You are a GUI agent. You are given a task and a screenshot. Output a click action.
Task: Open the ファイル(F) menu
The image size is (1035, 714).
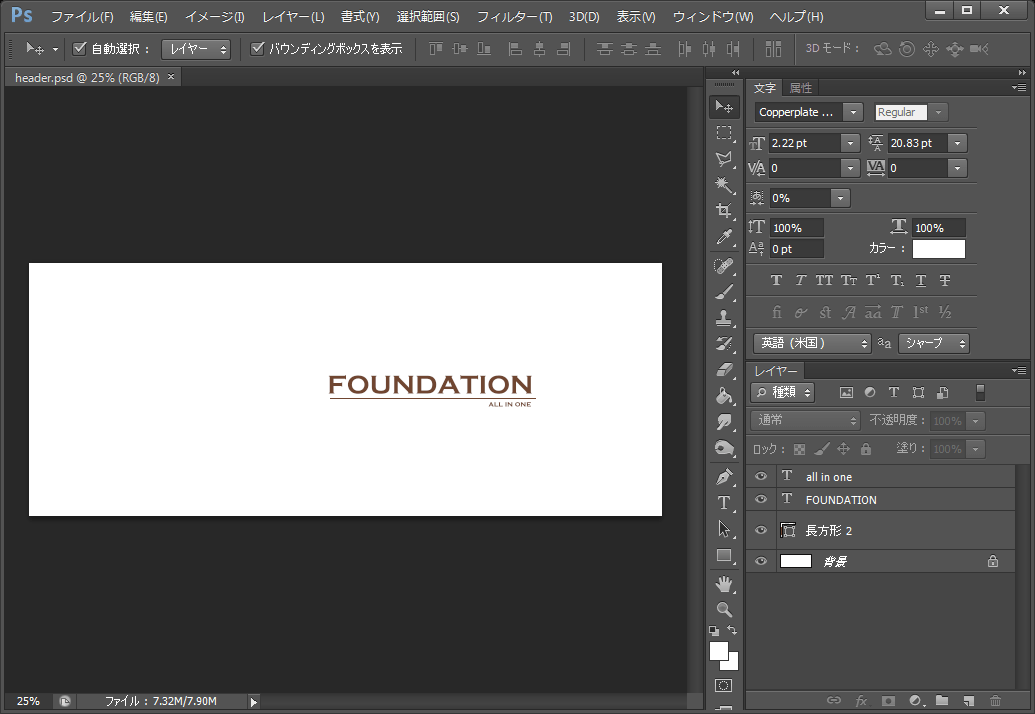(x=82, y=16)
